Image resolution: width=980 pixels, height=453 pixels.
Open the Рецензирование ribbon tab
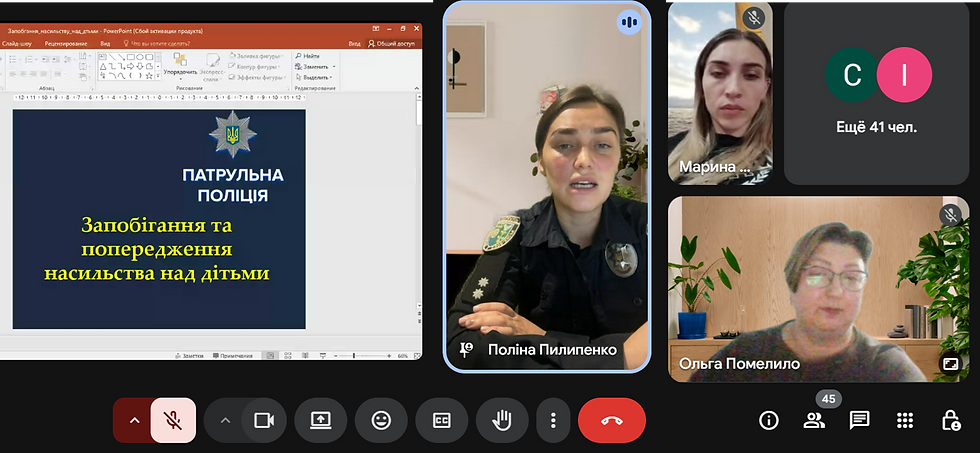click(x=67, y=44)
